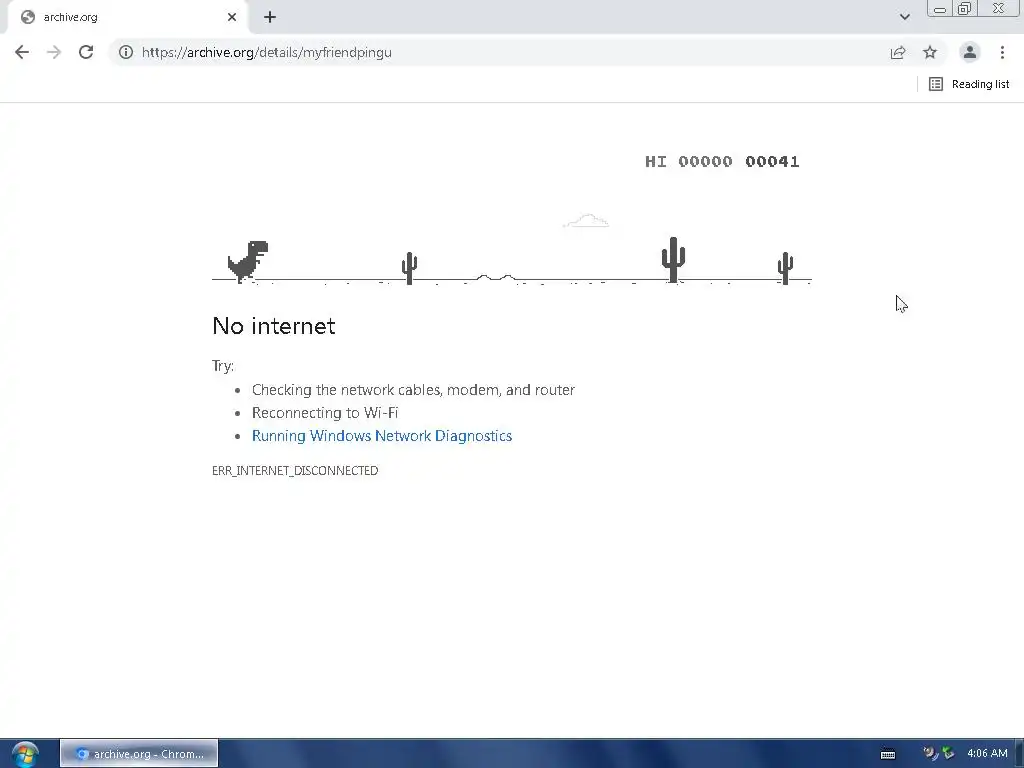Click the No internet heading

tap(274, 326)
